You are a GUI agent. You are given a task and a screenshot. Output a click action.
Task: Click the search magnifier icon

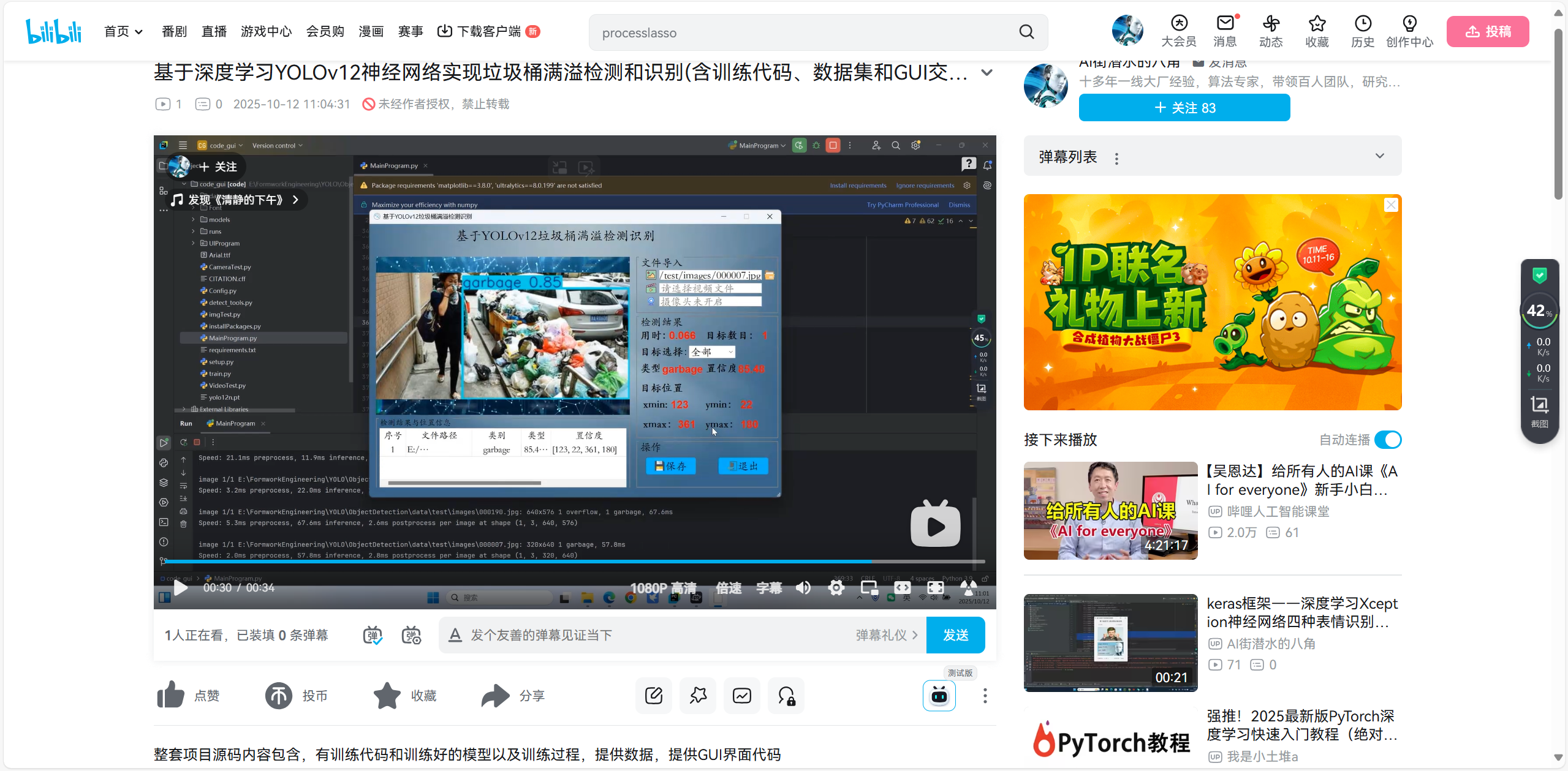tap(1027, 32)
